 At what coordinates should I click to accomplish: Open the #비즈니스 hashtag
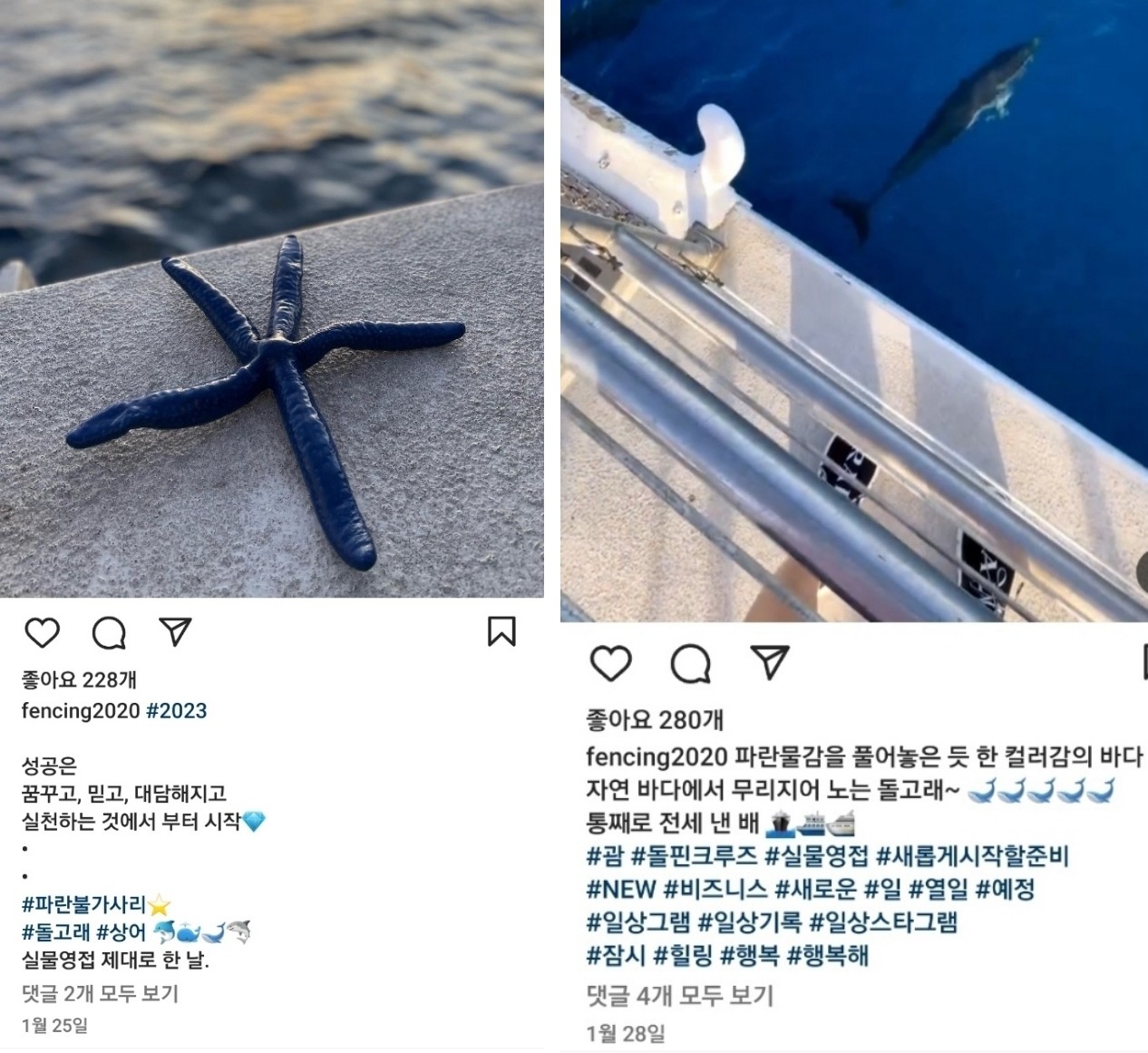pos(717,890)
